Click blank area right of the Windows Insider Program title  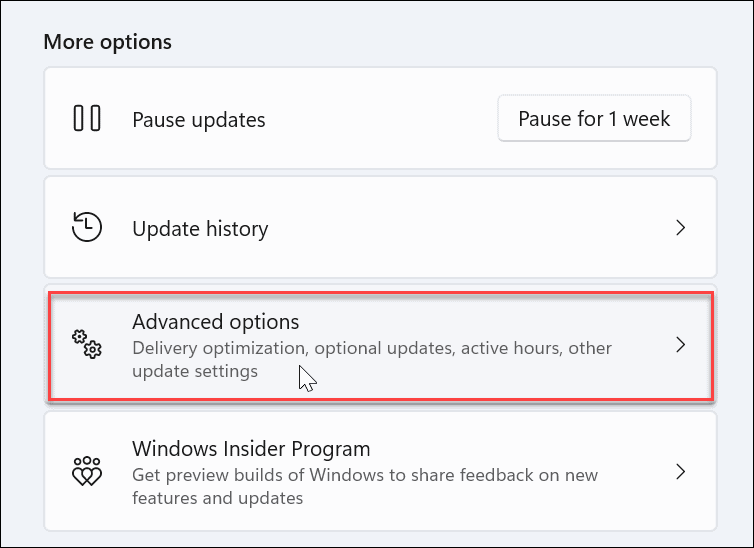click(520, 449)
